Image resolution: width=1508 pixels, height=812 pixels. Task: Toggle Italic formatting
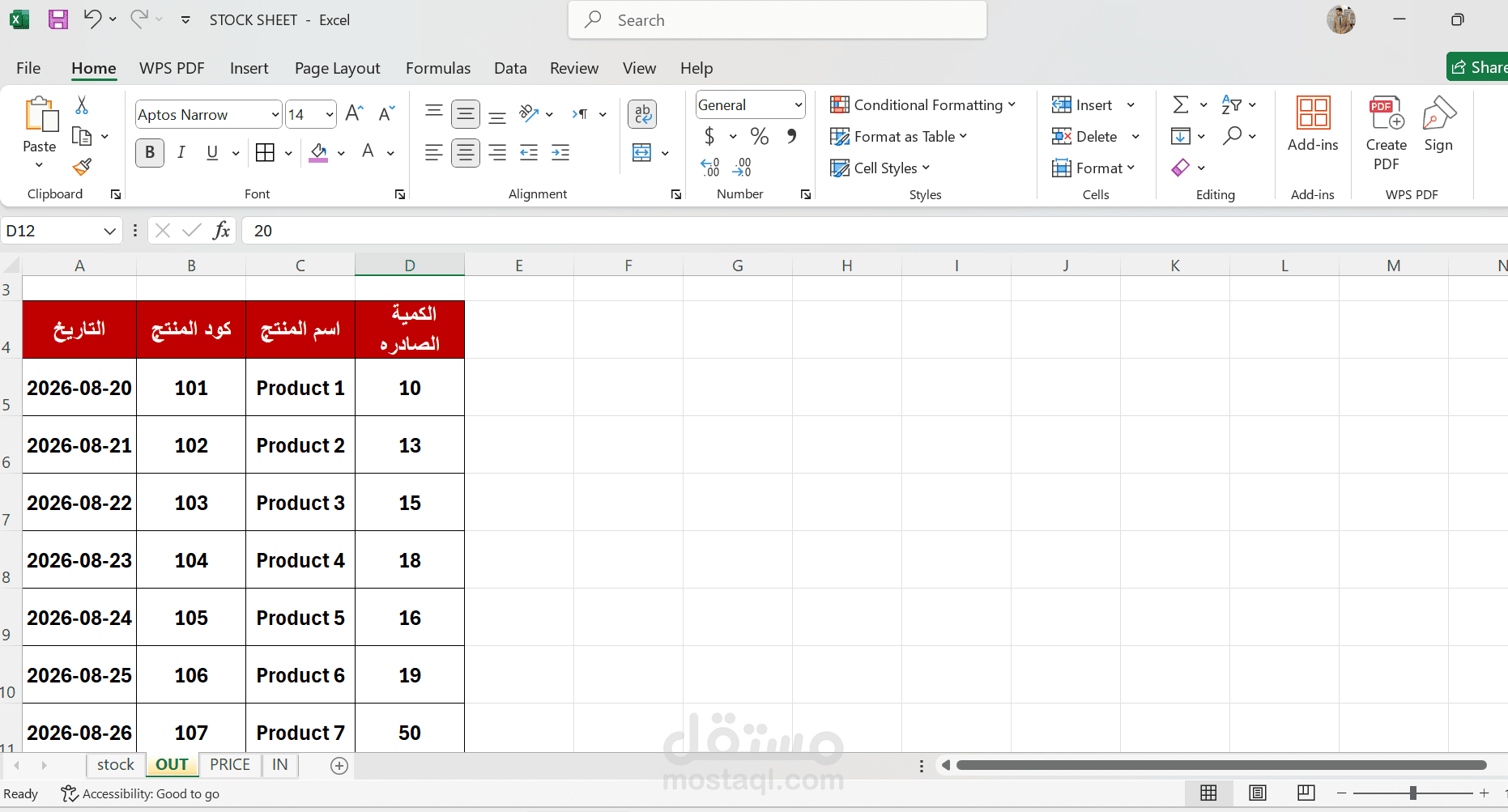[181, 153]
